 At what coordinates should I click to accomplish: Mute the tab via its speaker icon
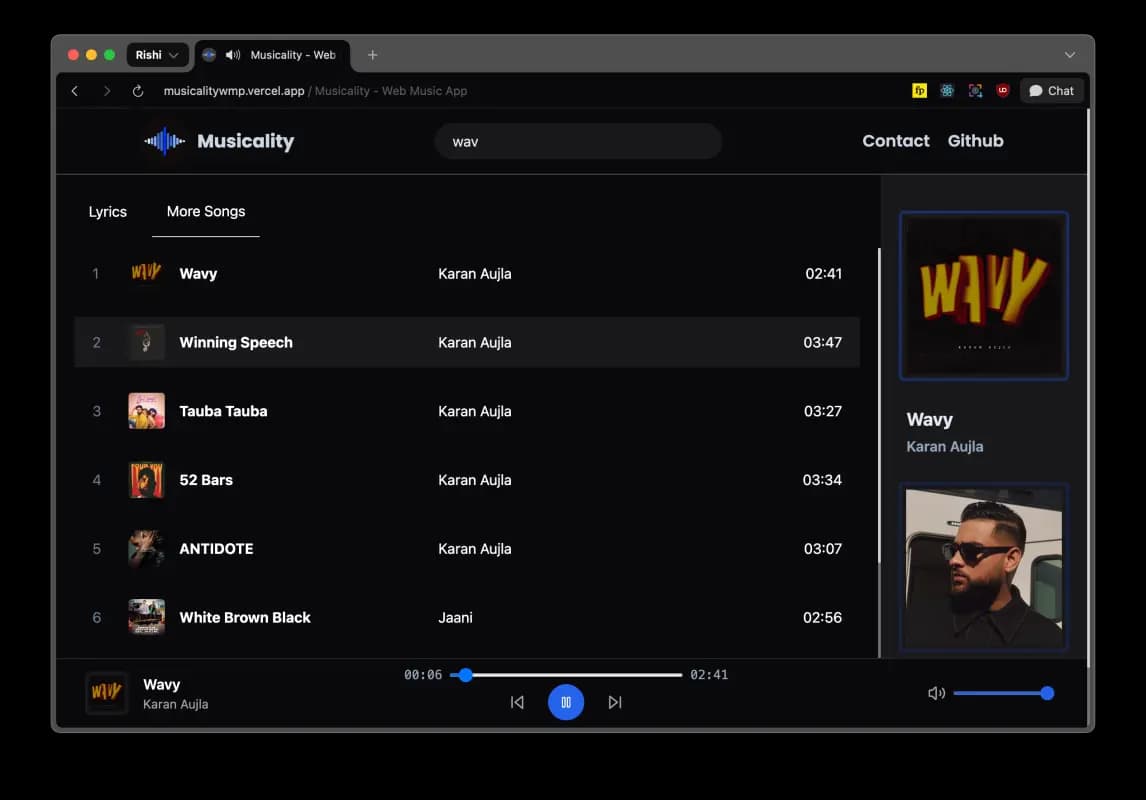point(232,55)
